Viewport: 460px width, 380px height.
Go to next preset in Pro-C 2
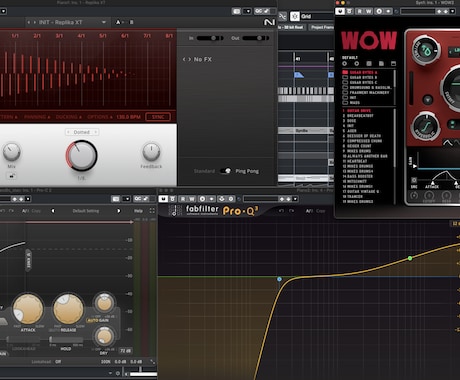point(118,211)
